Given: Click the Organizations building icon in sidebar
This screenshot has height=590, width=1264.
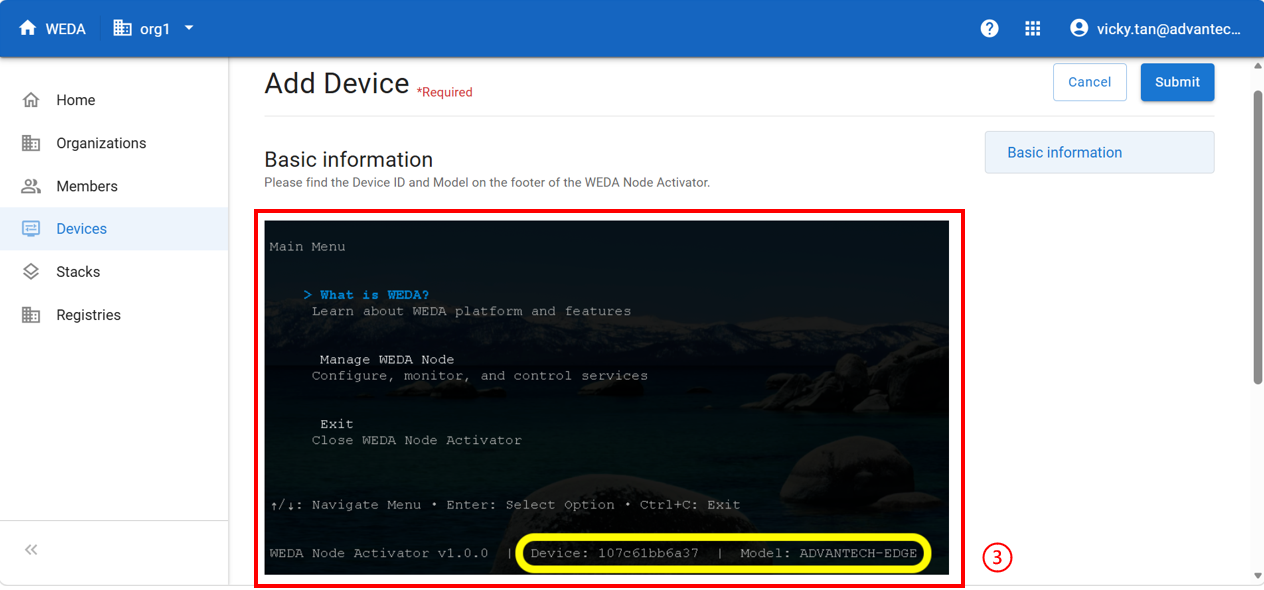Looking at the screenshot, I should pos(31,143).
